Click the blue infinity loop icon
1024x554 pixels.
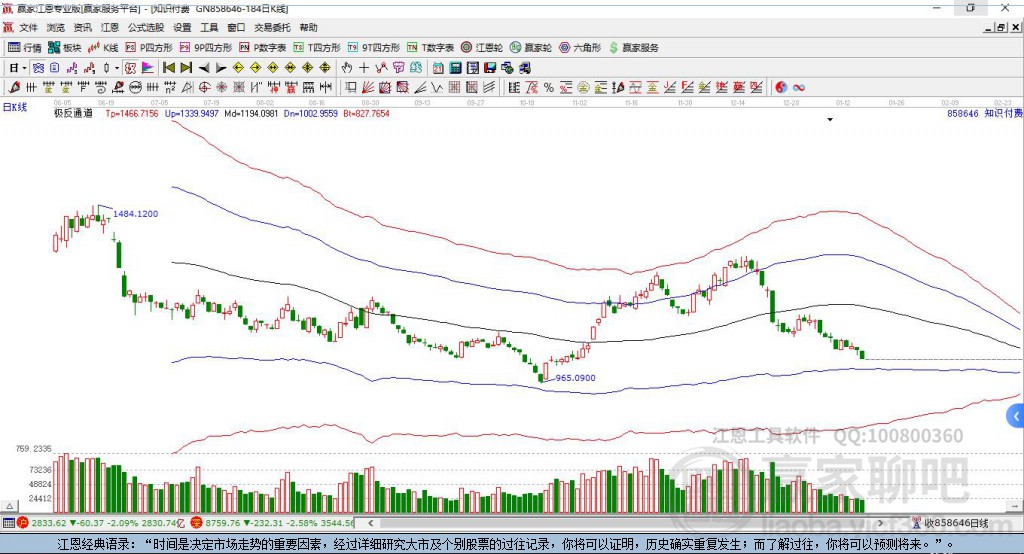point(799,88)
